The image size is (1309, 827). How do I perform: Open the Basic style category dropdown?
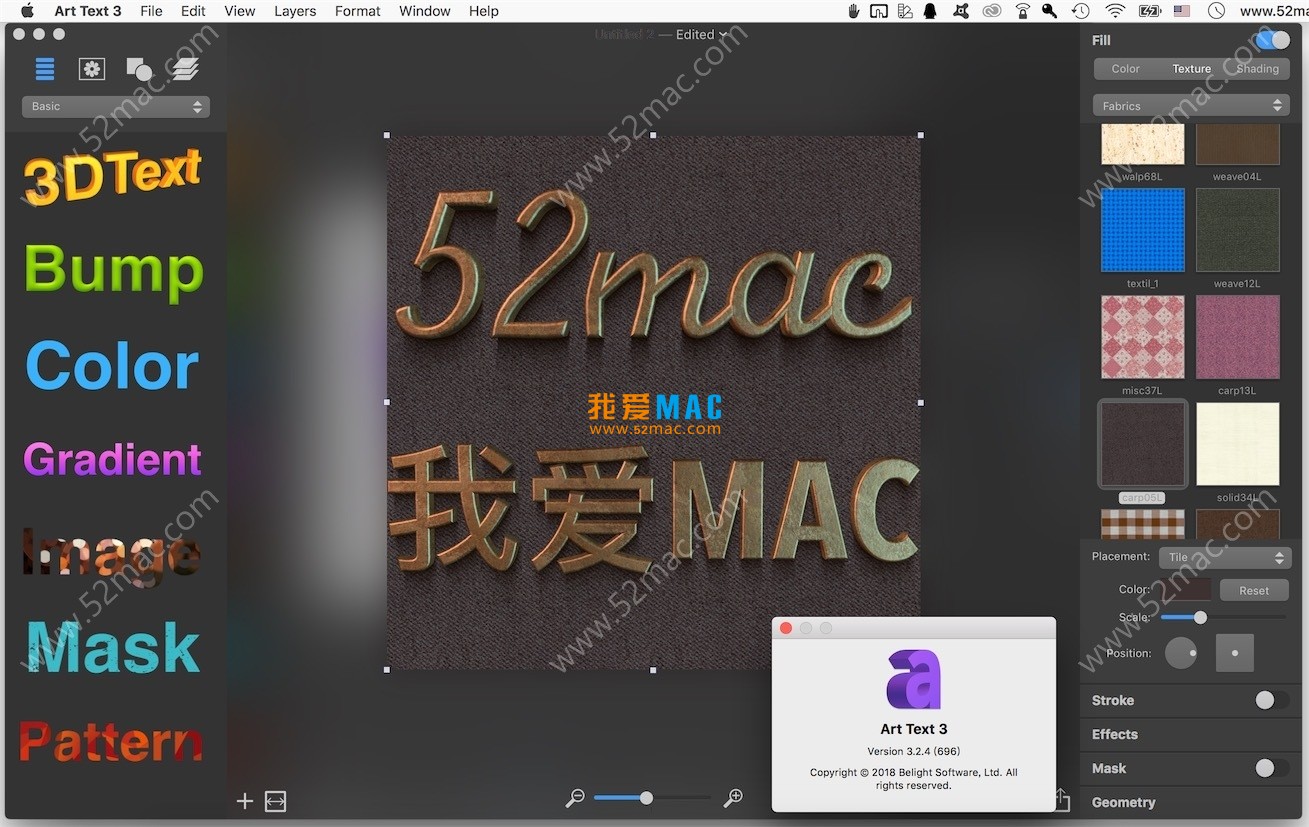[116, 106]
